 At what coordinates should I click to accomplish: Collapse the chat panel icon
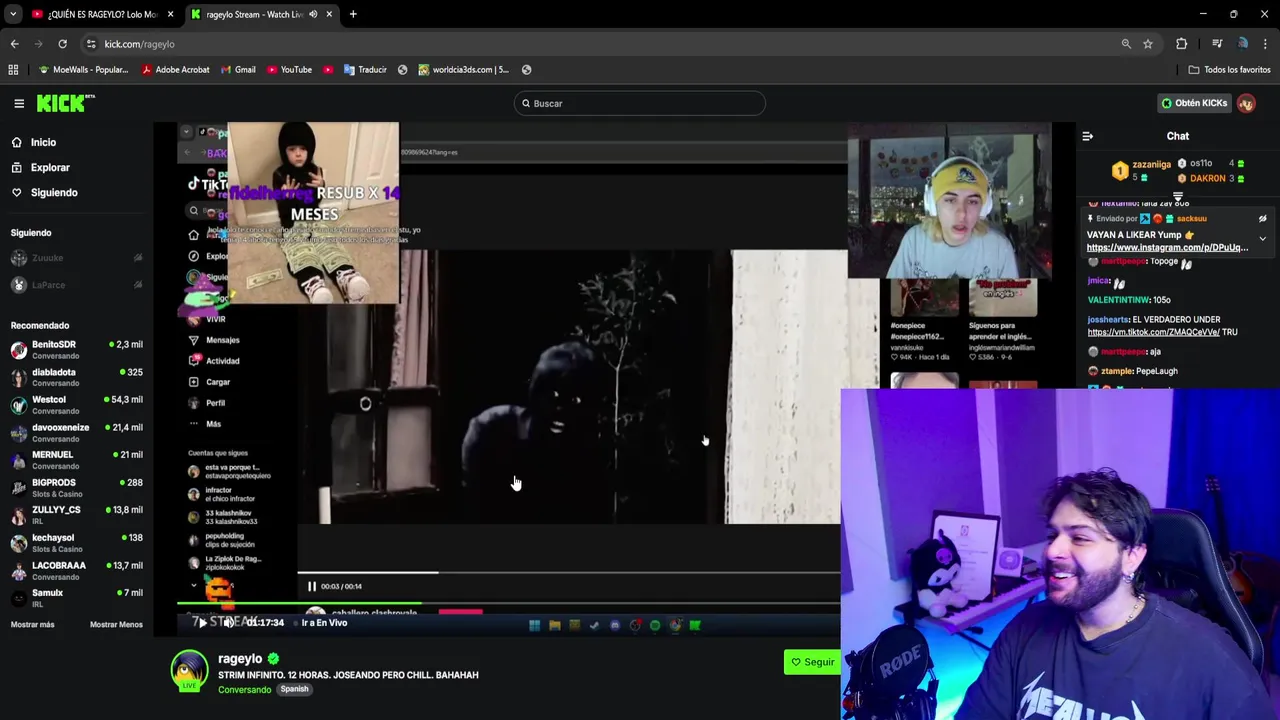click(1088, 136)
